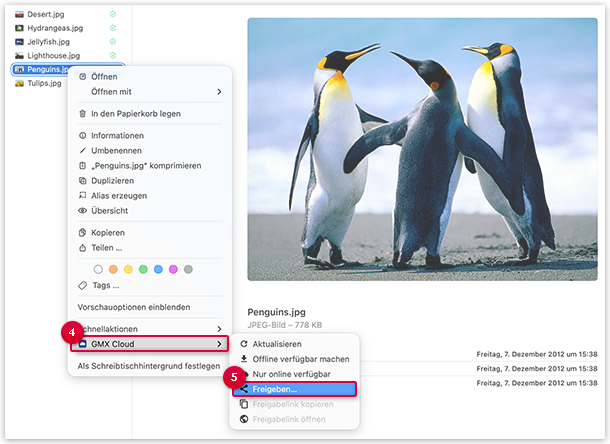Click the Nur online verfügbar cloud icon
Viewport: 610px width, 444px height.
[x=244, y=373]
